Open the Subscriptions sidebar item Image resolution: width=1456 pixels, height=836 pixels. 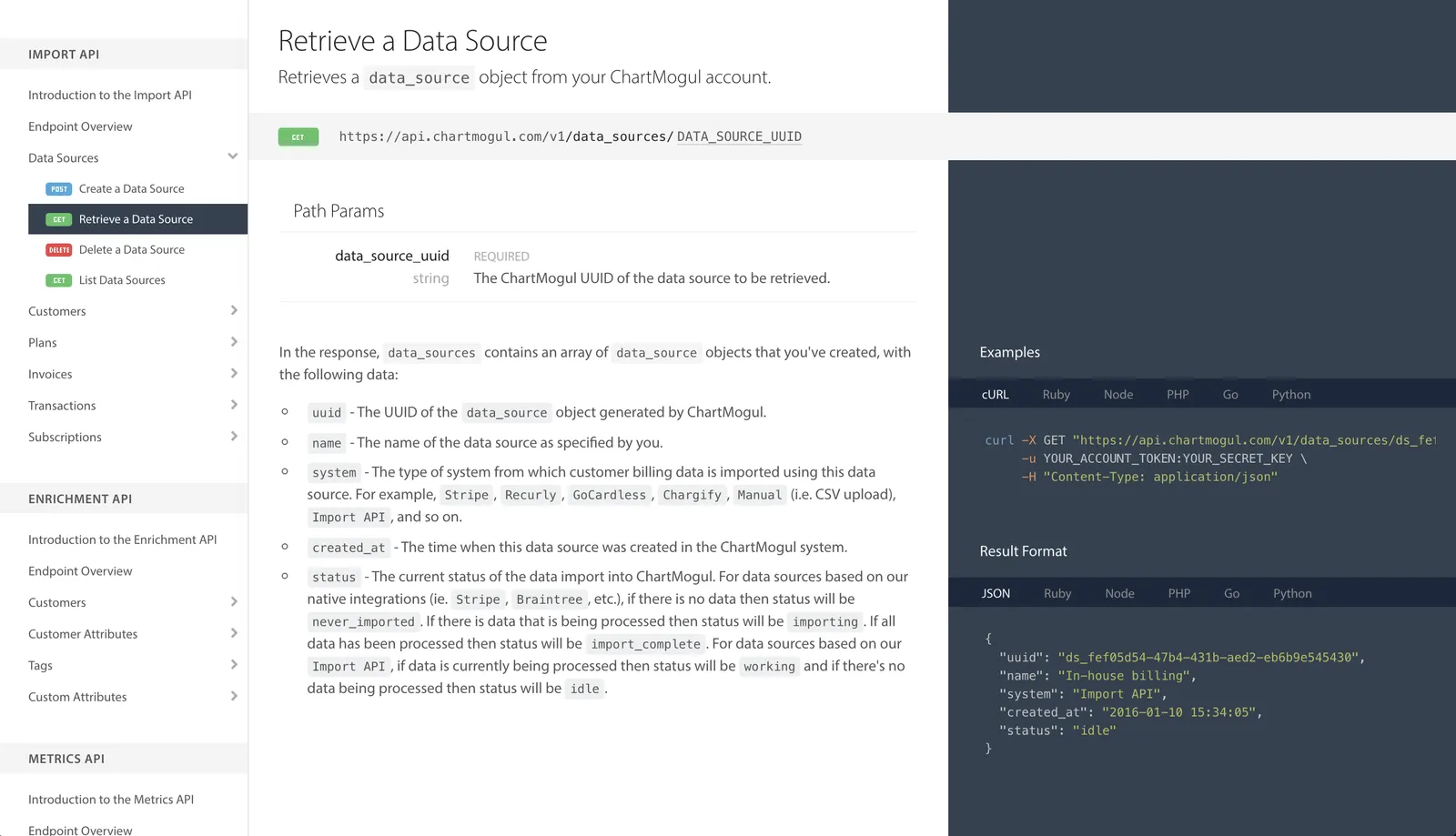(x=65, y=438)
